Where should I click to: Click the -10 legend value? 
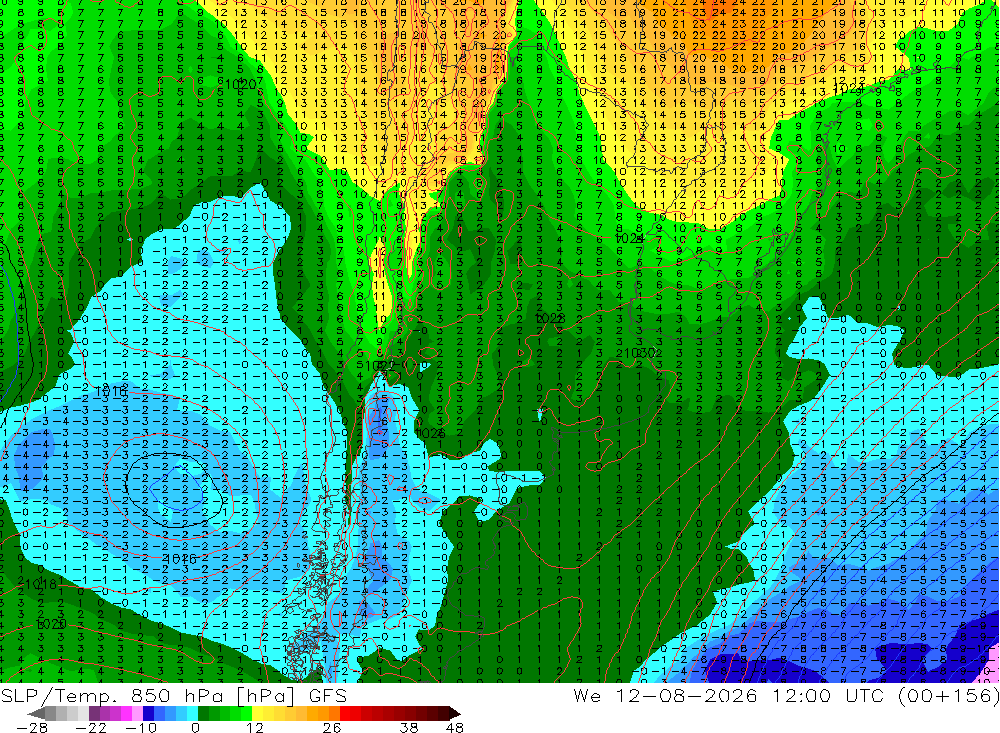click(x=140, y=727)
